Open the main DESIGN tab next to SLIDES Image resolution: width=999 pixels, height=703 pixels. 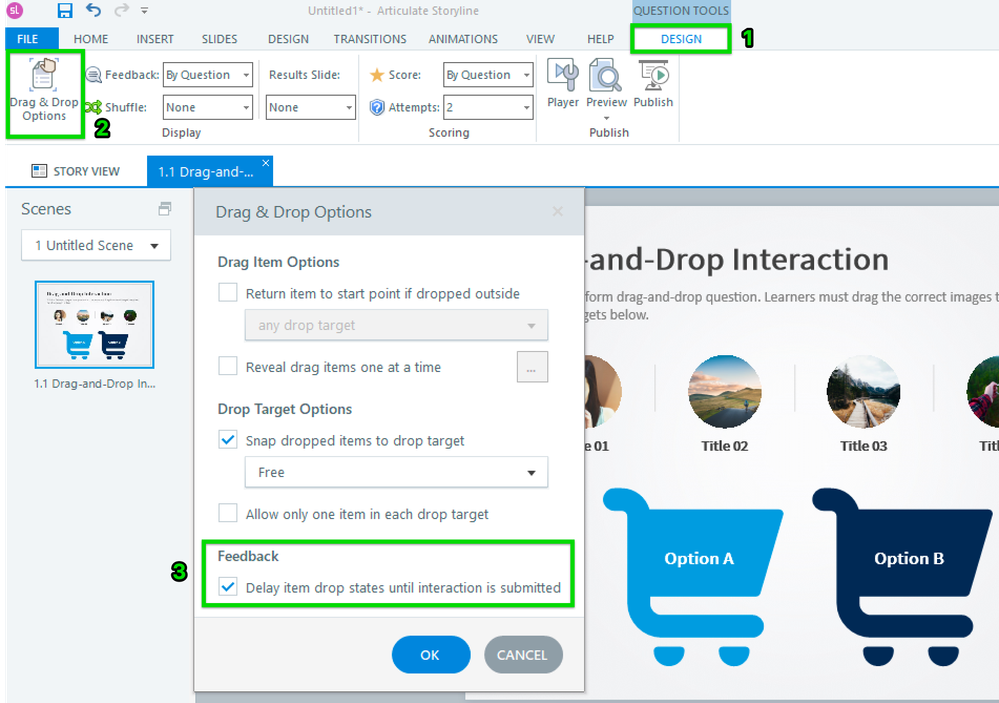288,39
